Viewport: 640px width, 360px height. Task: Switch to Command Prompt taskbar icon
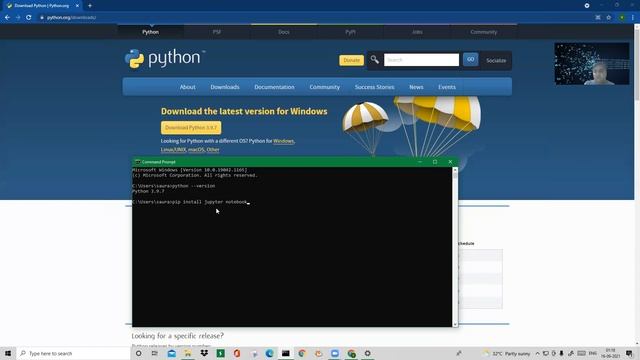[x=286, y=353]
